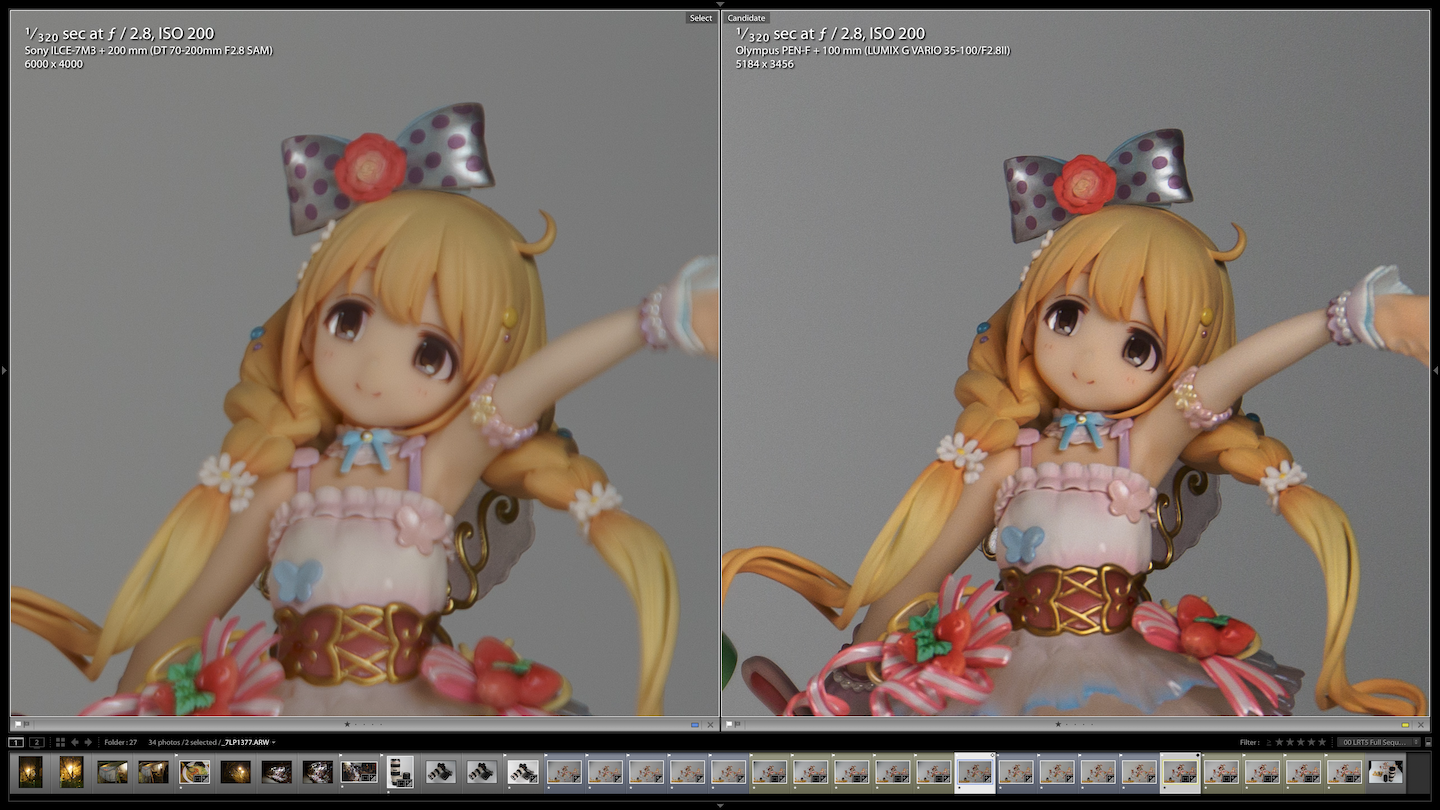Expand the top module picker panel

pyautogui.click(x=720, y=4)
